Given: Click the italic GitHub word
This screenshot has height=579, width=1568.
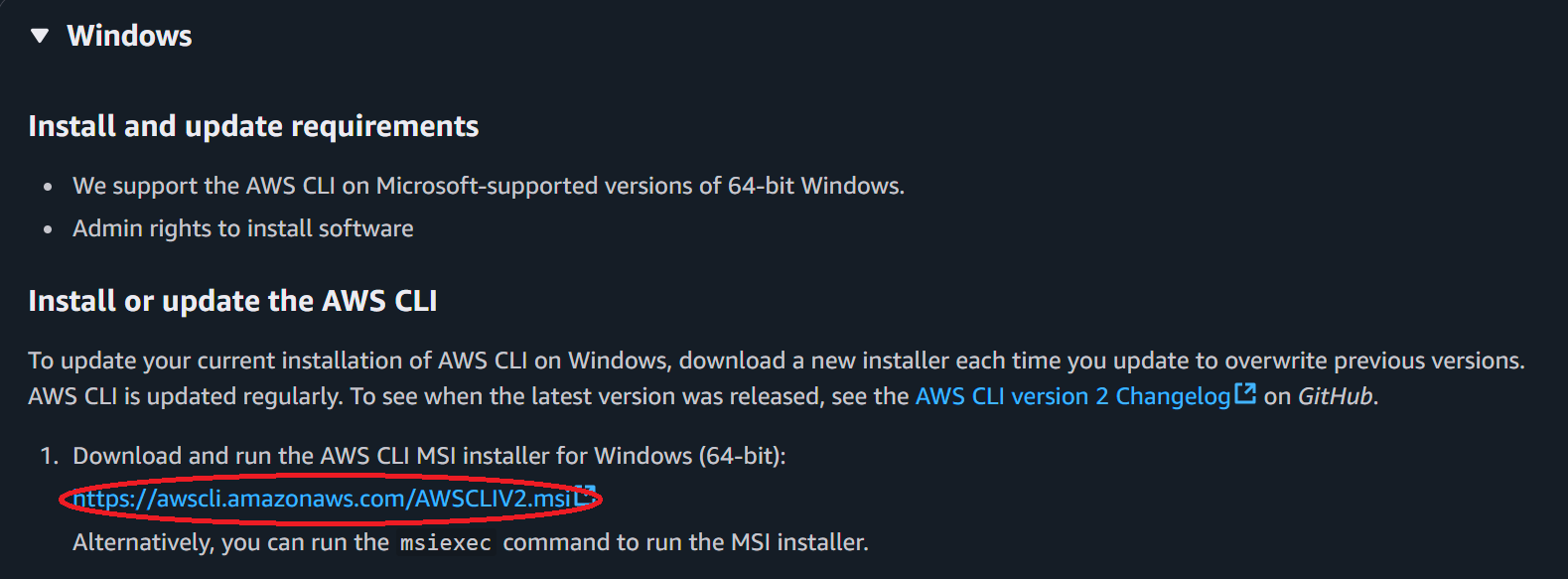Looking at the screenshot, I should coord(1336,396).
